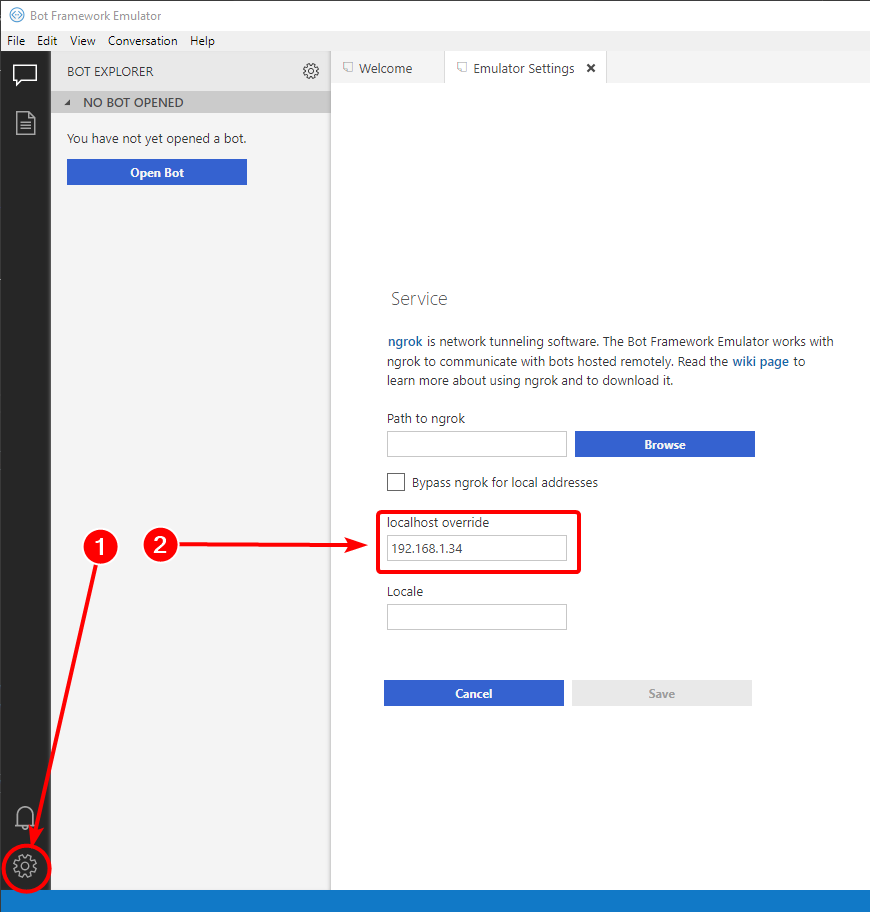Screen dimensions: 870x912
Task: Click the BOT EXPLORER panel heading
Action: pos(110,72)
